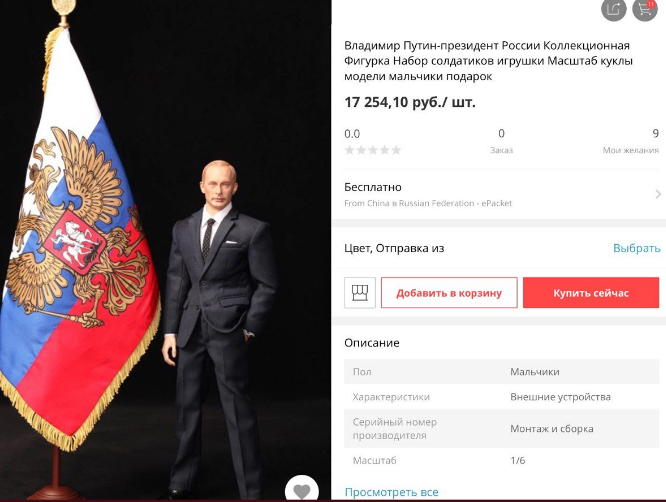The width and height of the screenshot is (666, 502).
Task: Click the Описание section heading
Action: pyautogui.click(x=372, y=343)
